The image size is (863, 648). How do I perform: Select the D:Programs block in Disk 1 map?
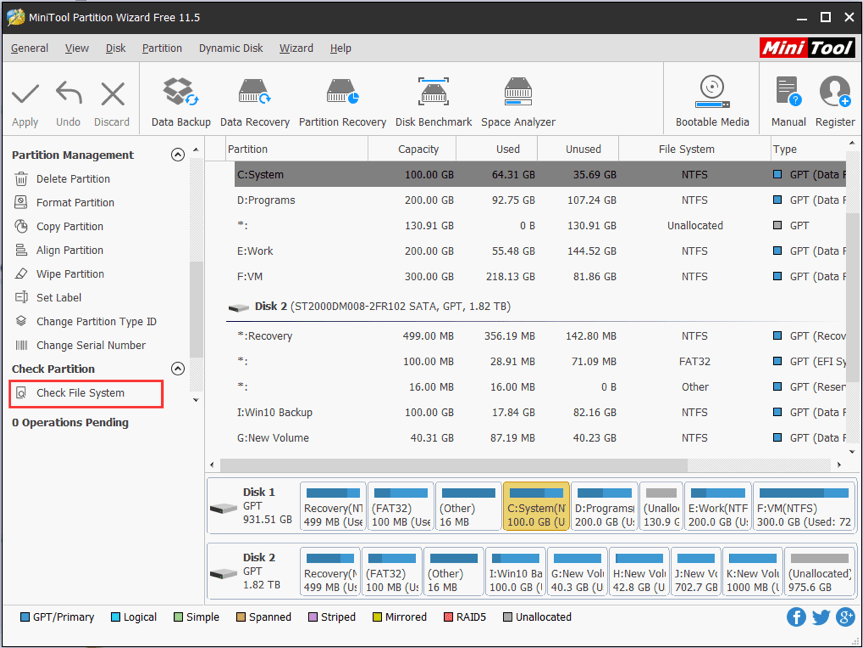[603, 505]
